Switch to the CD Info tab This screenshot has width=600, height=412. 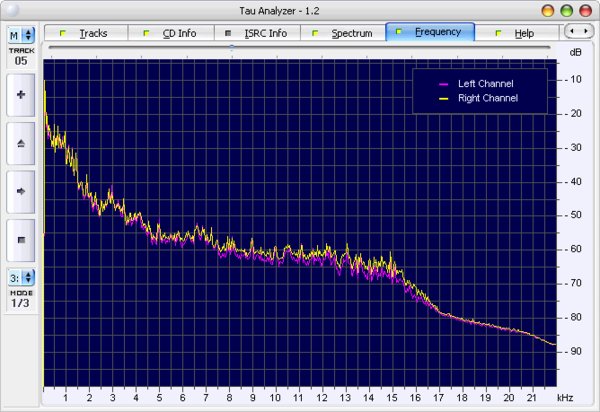click(x=171, y=33)
